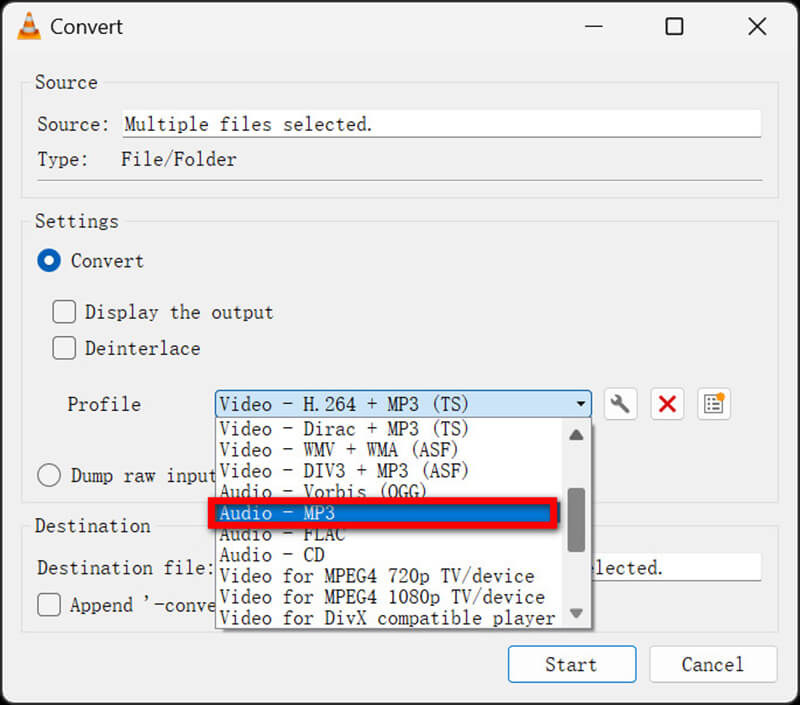Toggle Append '-converted' checkbox
800x705 pixels.
tap(49, 605)
